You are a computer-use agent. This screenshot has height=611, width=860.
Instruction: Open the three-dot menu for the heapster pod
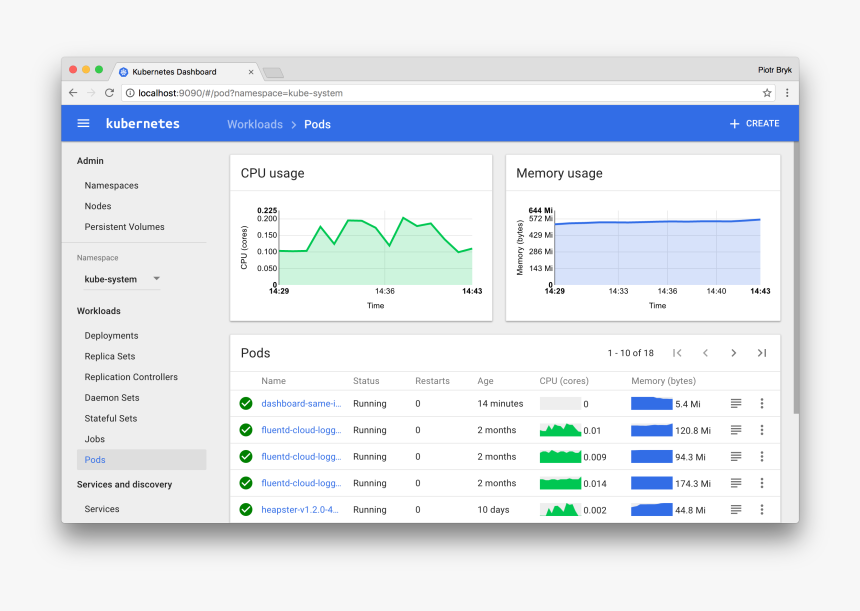click(x=762, y=509)
